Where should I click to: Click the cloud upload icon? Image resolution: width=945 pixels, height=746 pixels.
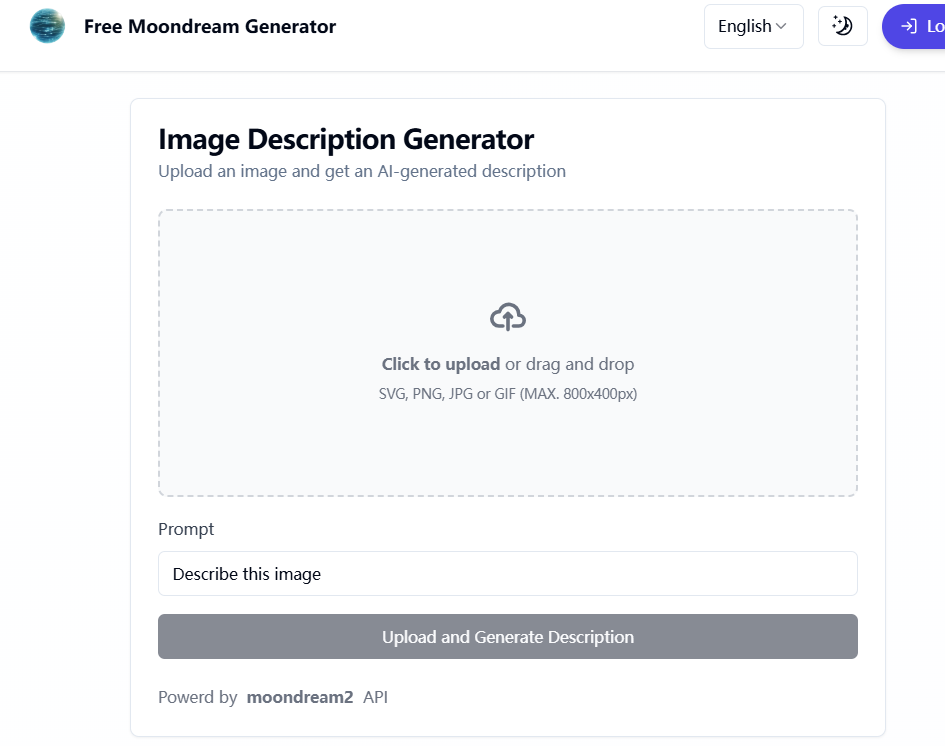click(x=508, y=317)
